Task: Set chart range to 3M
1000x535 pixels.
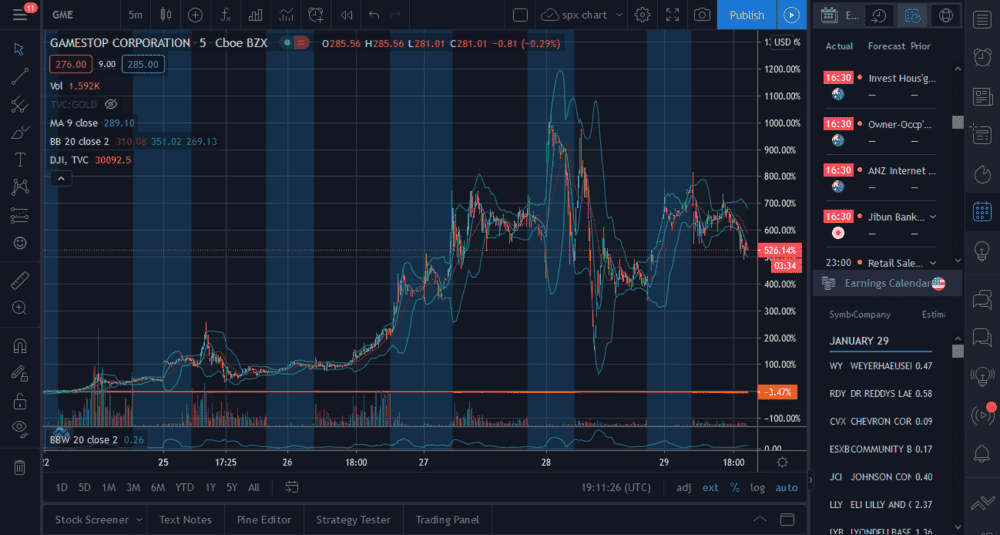Action: click(x=133, y=487)
